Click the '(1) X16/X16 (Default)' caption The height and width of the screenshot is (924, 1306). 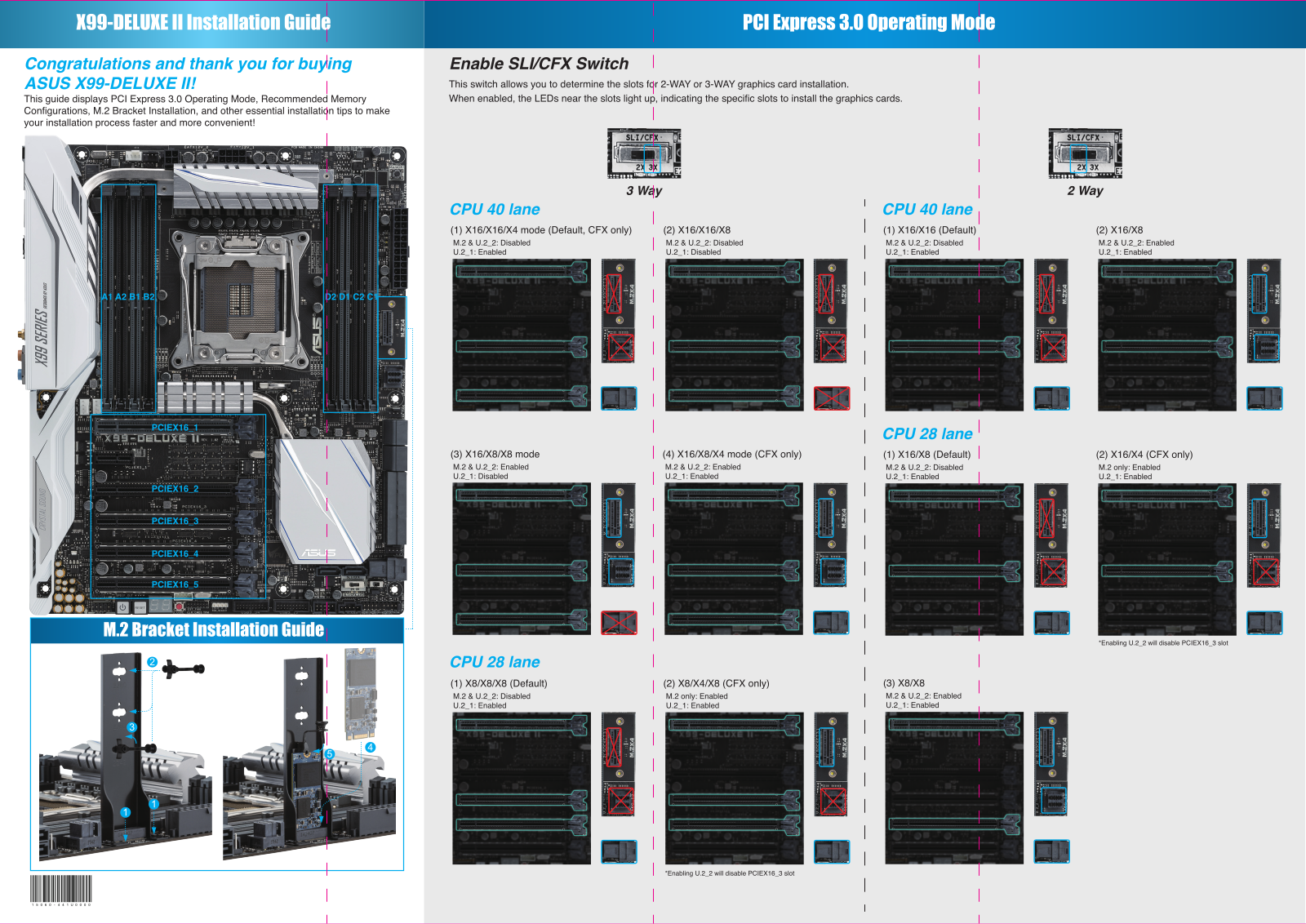click(930, 230)
